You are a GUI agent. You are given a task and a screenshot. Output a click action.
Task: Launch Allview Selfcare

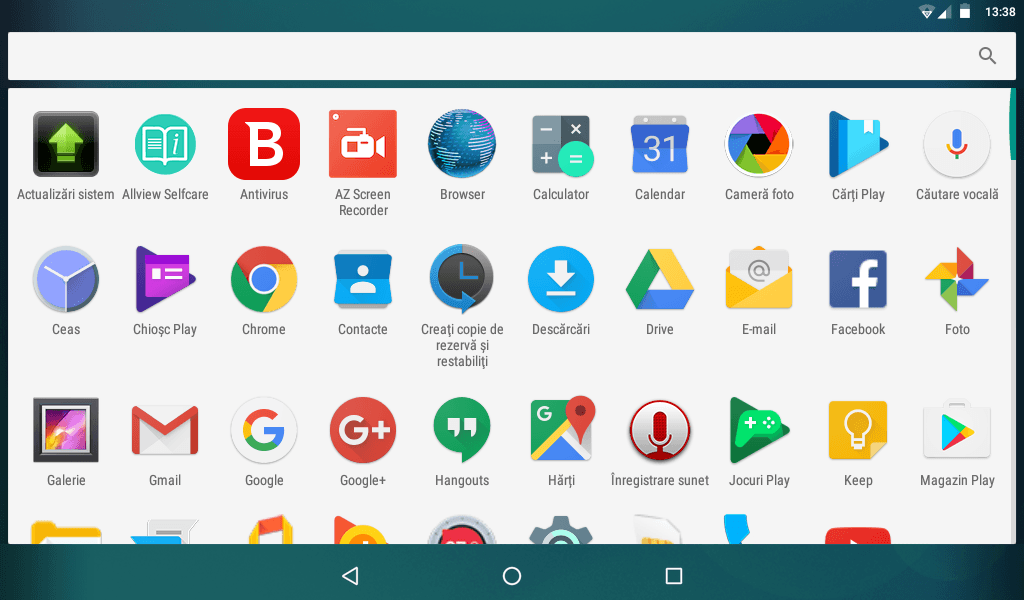pyautogui.click(x=165, y=144)
